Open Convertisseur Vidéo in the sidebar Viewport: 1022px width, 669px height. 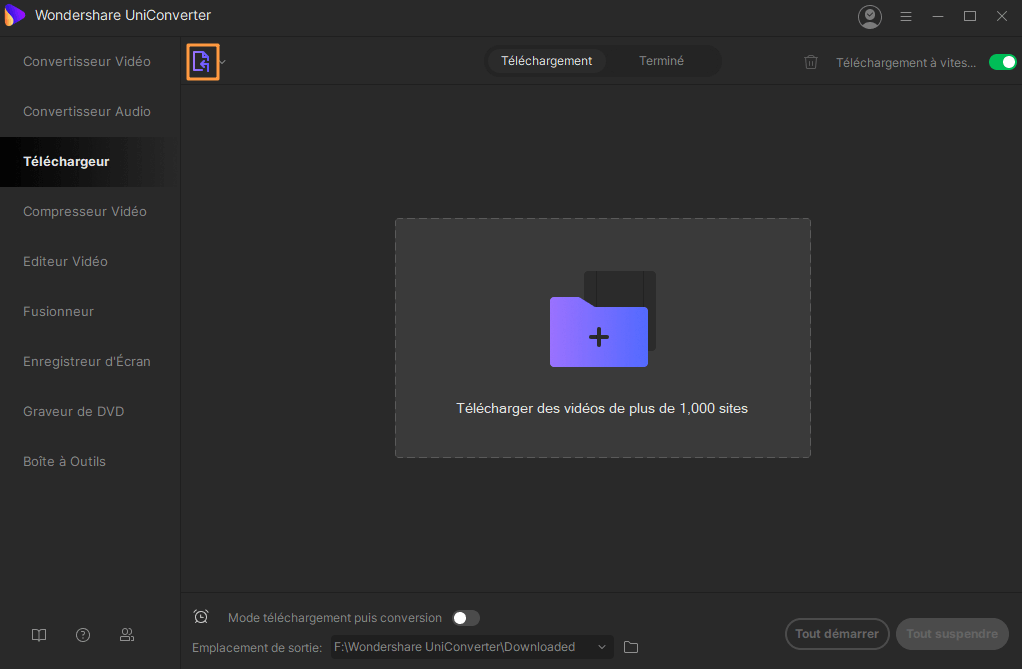click(87, 62)
